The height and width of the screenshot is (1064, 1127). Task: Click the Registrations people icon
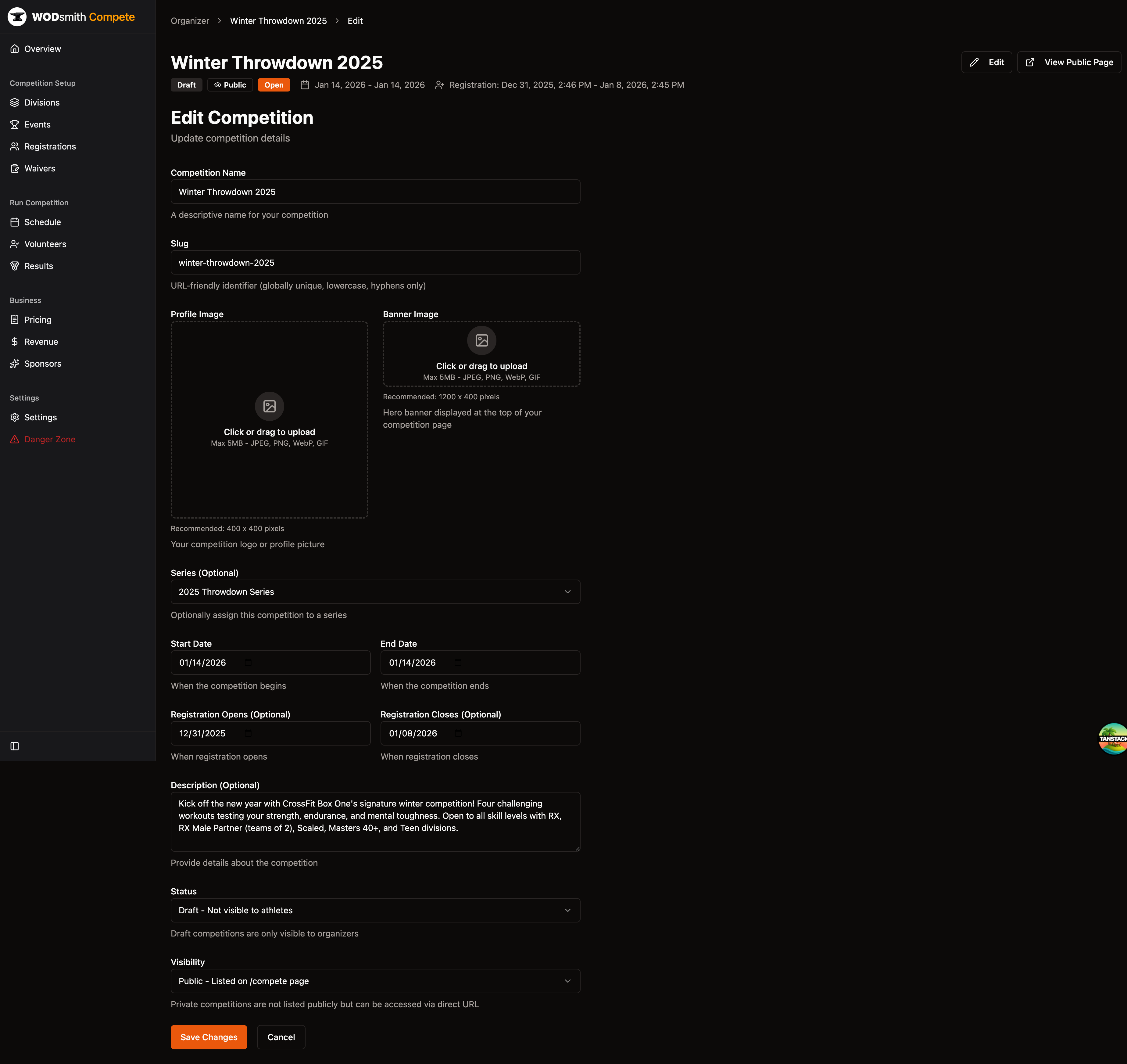point(15,146)
